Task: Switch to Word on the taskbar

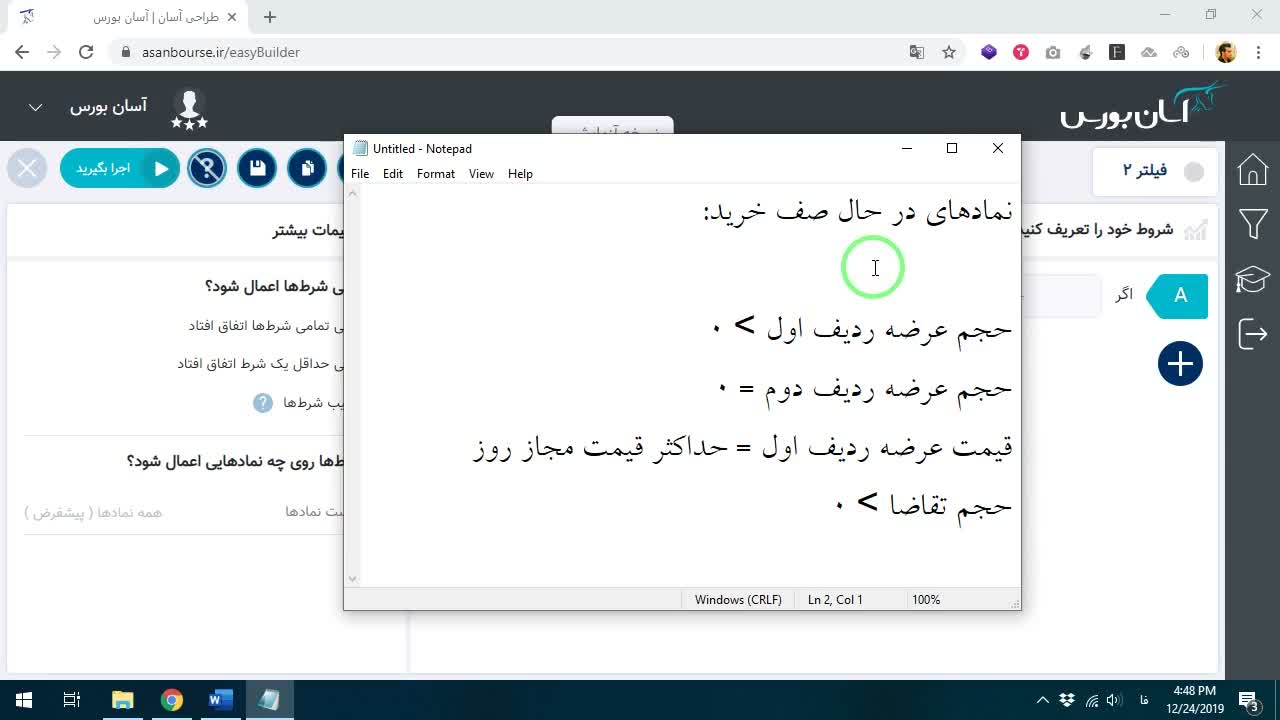Action: (x=220, y=700)
